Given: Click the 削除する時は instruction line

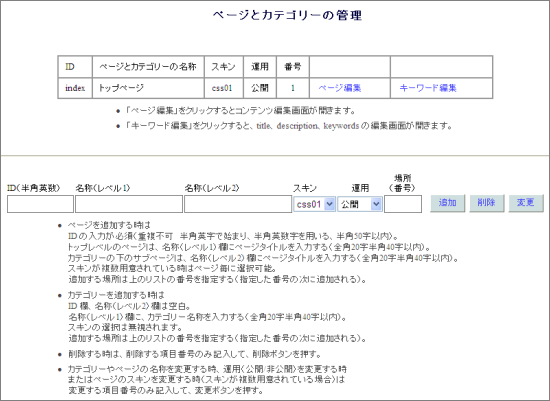Looking at the screenshot, I should pos(195,354).
